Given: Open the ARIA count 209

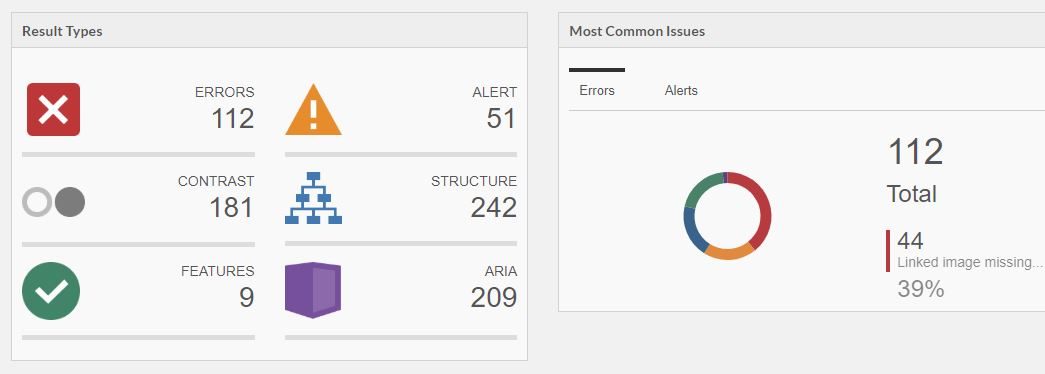Looking at the screenshot, I should (x=494, y=297).
